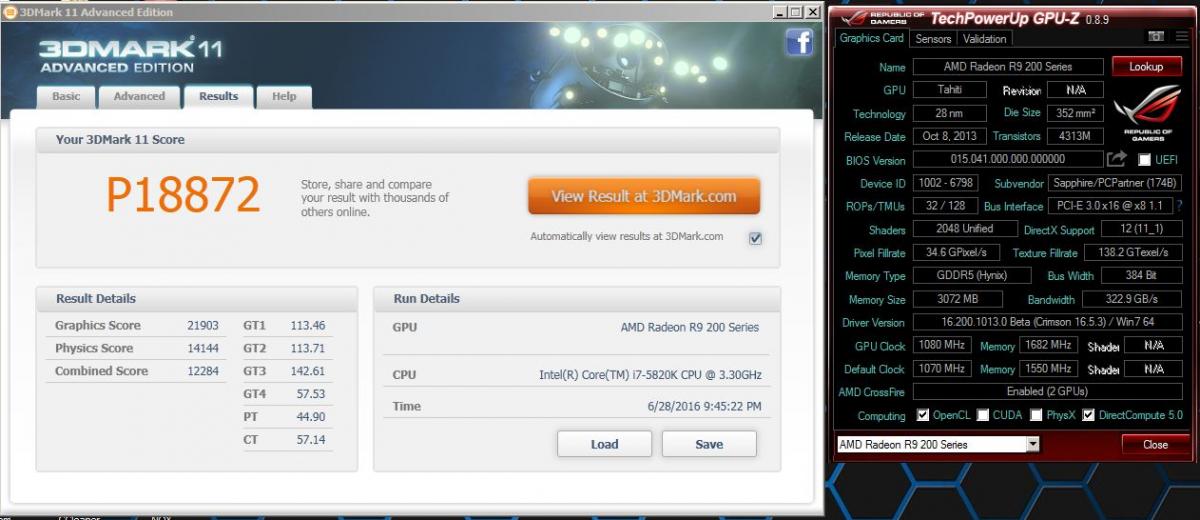
Task: Click the GPU-Z Close button
Action: pos(1155,444)
